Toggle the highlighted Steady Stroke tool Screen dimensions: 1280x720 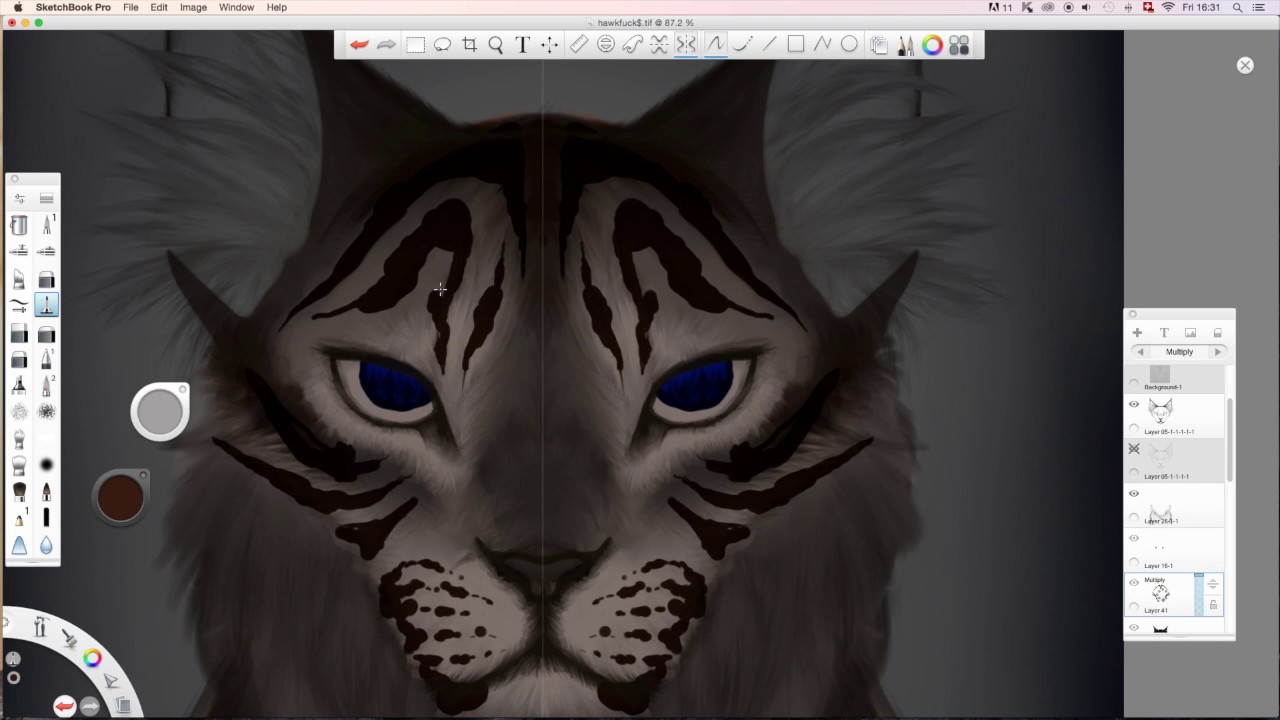[715, 44]
